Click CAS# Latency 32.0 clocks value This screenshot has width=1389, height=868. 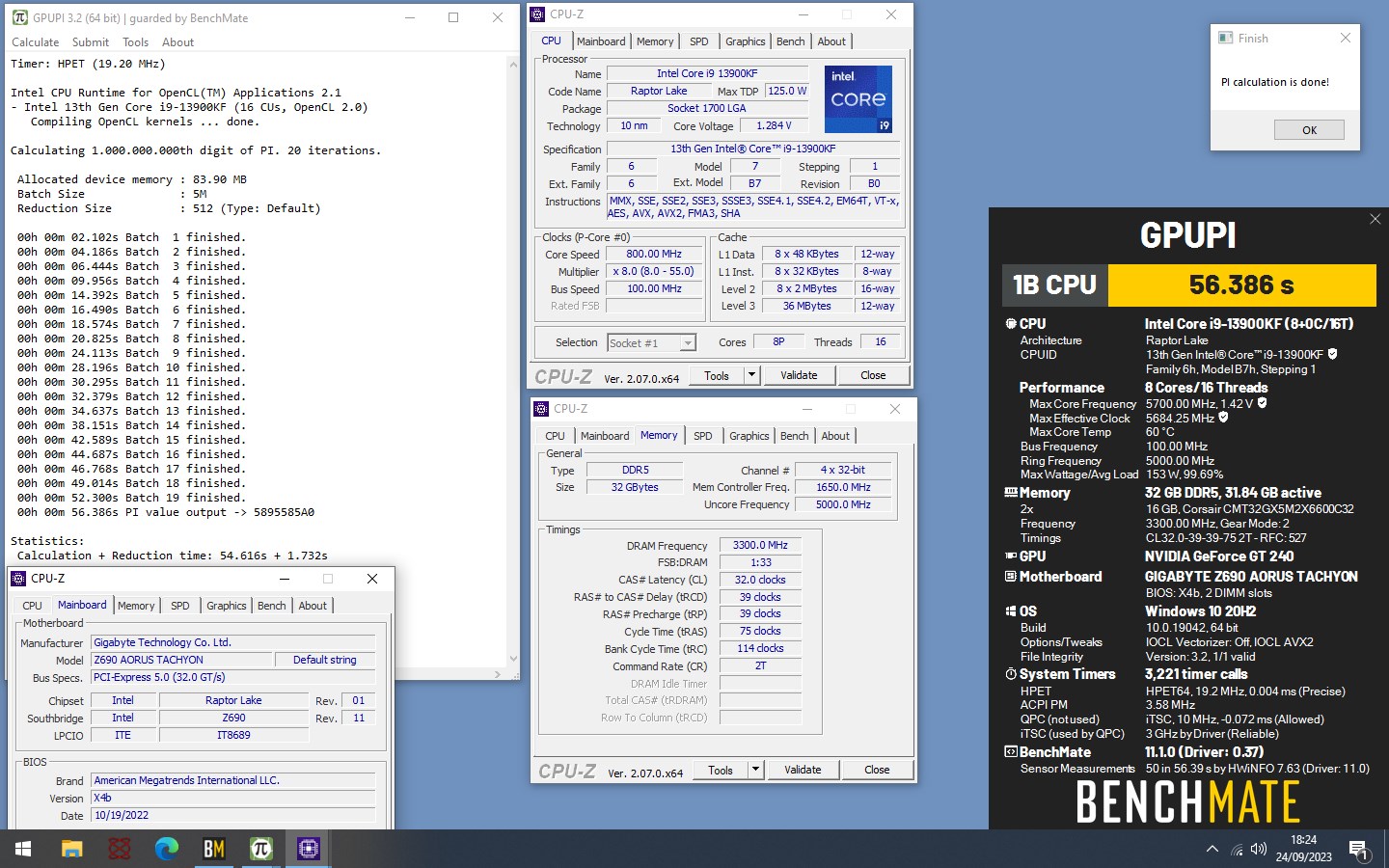coord(761,580)
